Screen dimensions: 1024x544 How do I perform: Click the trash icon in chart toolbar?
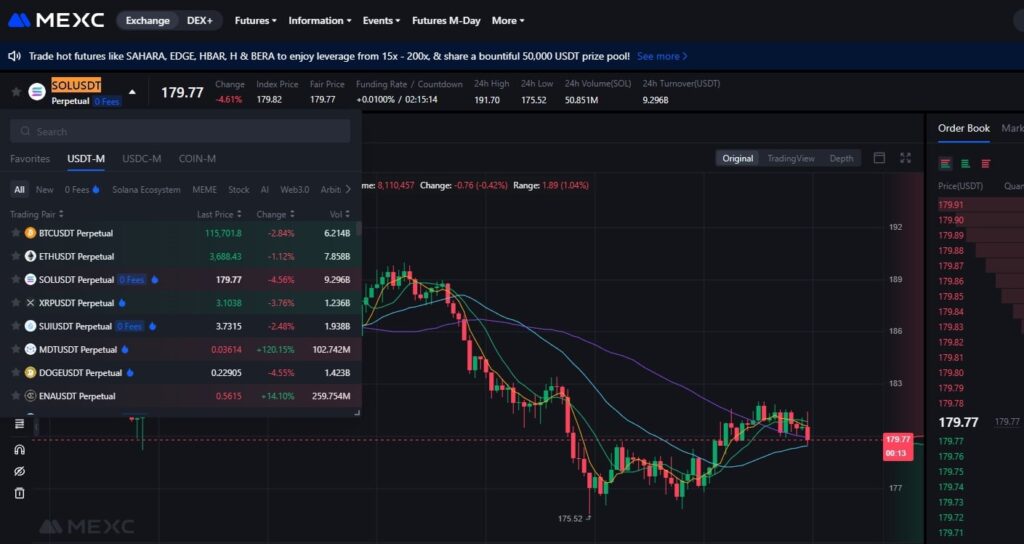click(x=20, y=493)
